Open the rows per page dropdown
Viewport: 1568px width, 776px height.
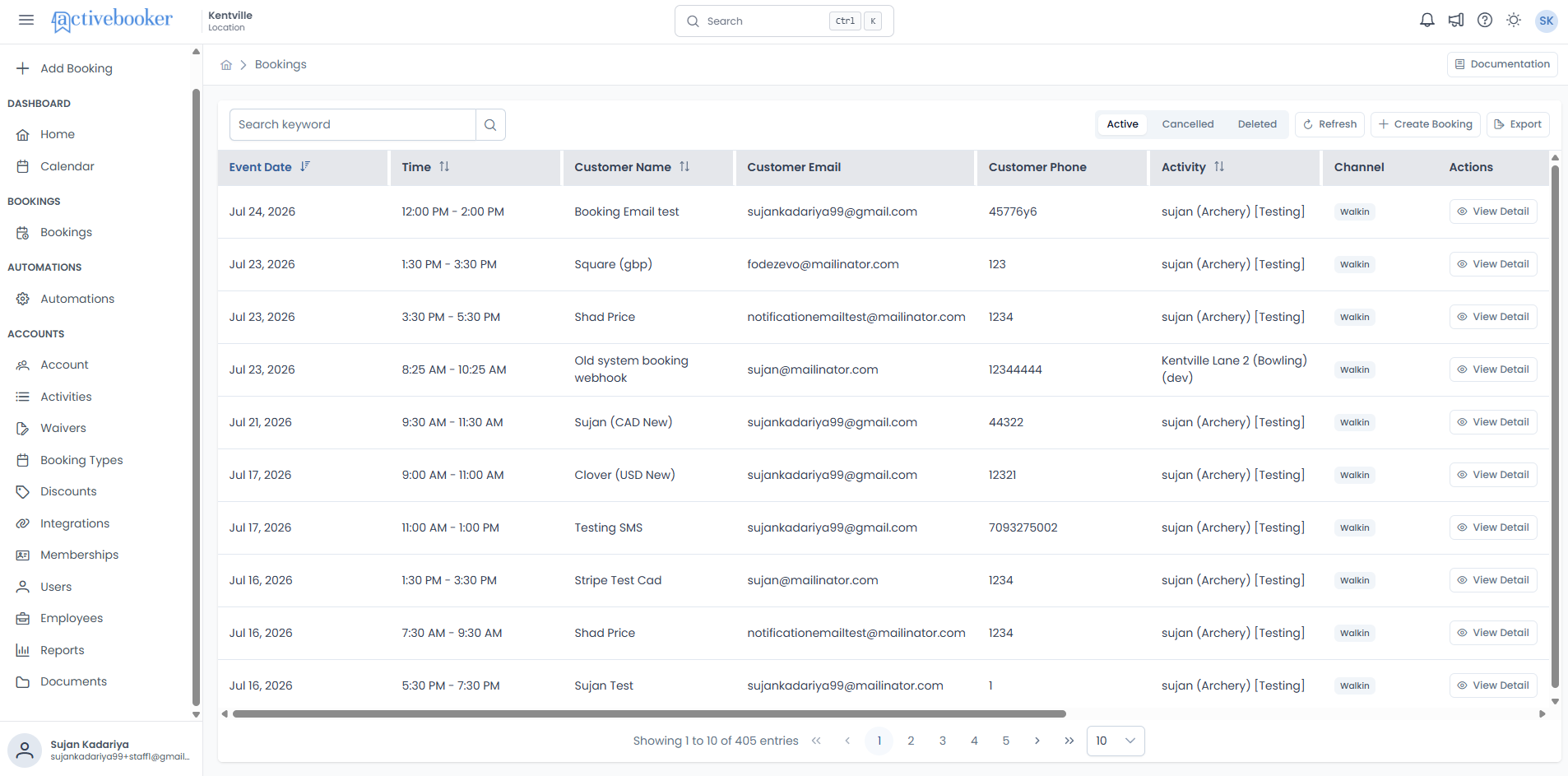click(x=1116, y=741)
